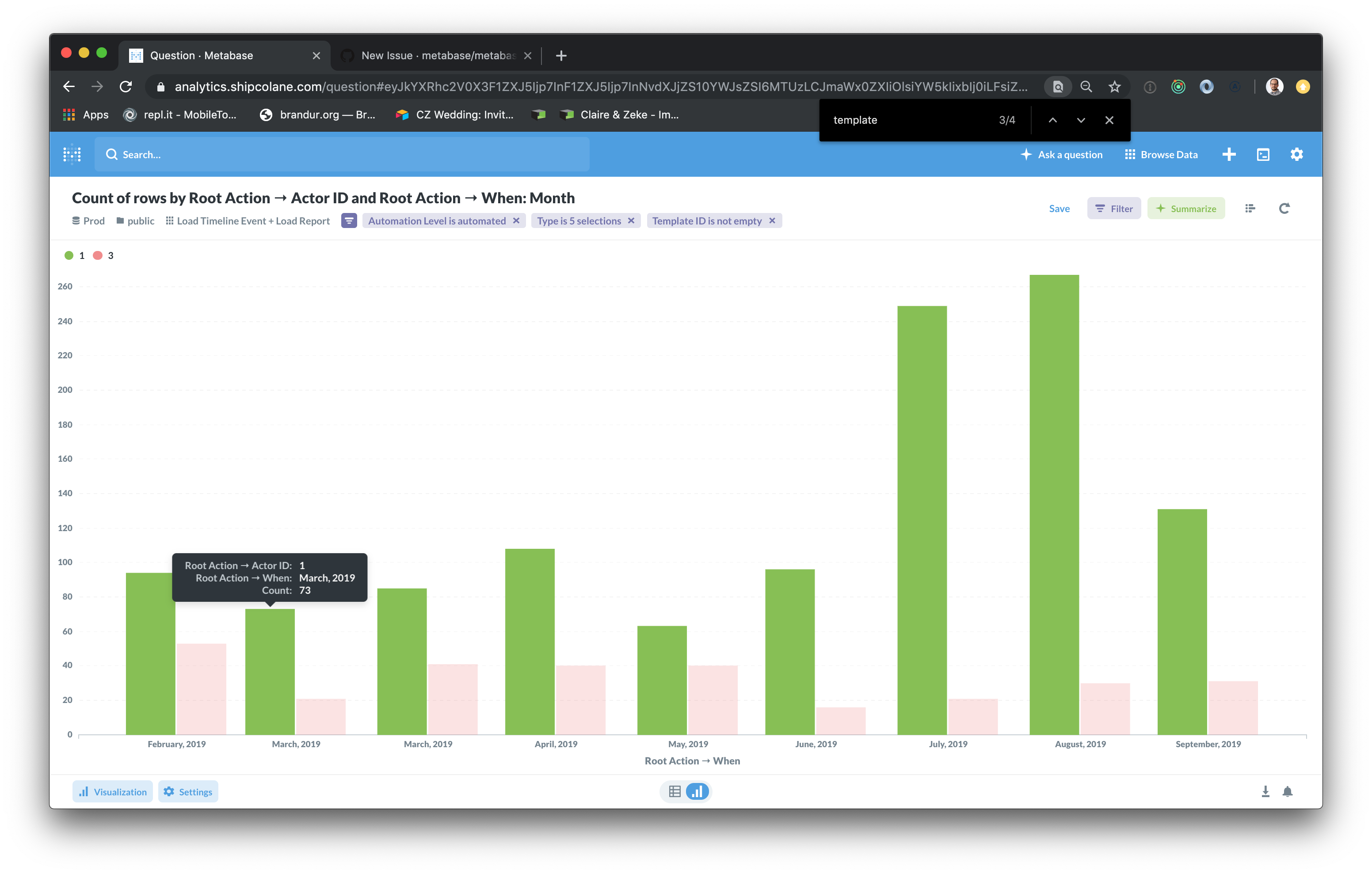Switch to the table view toggle
Screen dimensions: 1372x874
[x=675, y=791]
